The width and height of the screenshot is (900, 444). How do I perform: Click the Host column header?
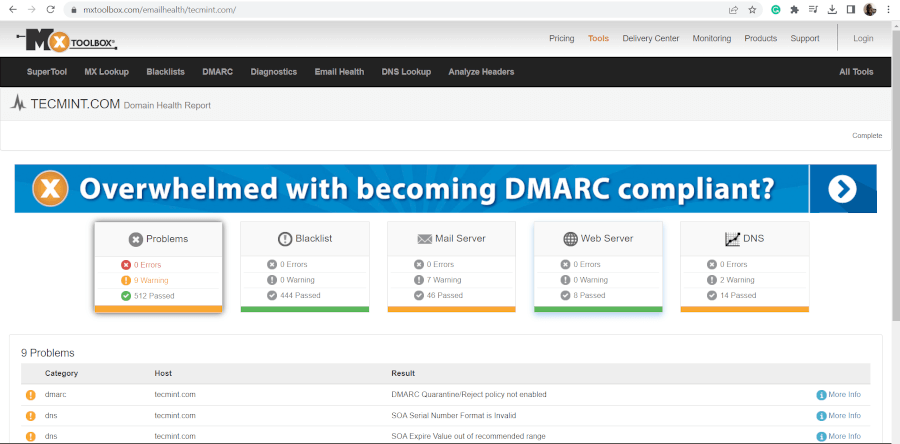163,373
